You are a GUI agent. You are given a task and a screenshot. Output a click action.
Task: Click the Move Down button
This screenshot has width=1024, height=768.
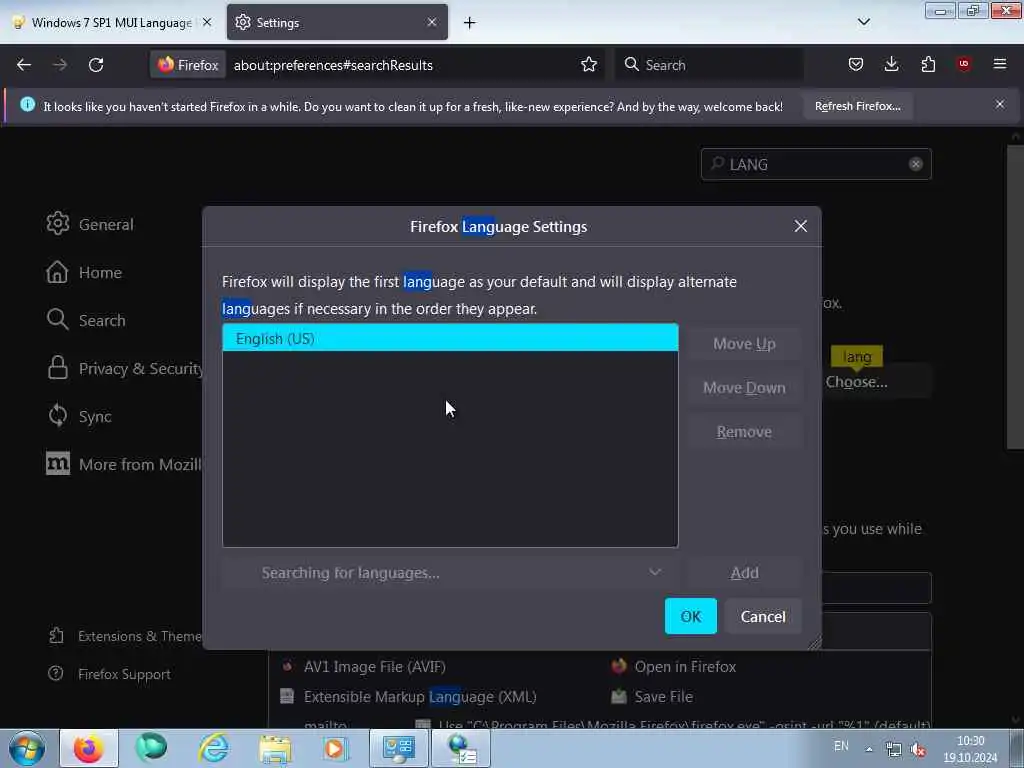(x=744, y=388)
